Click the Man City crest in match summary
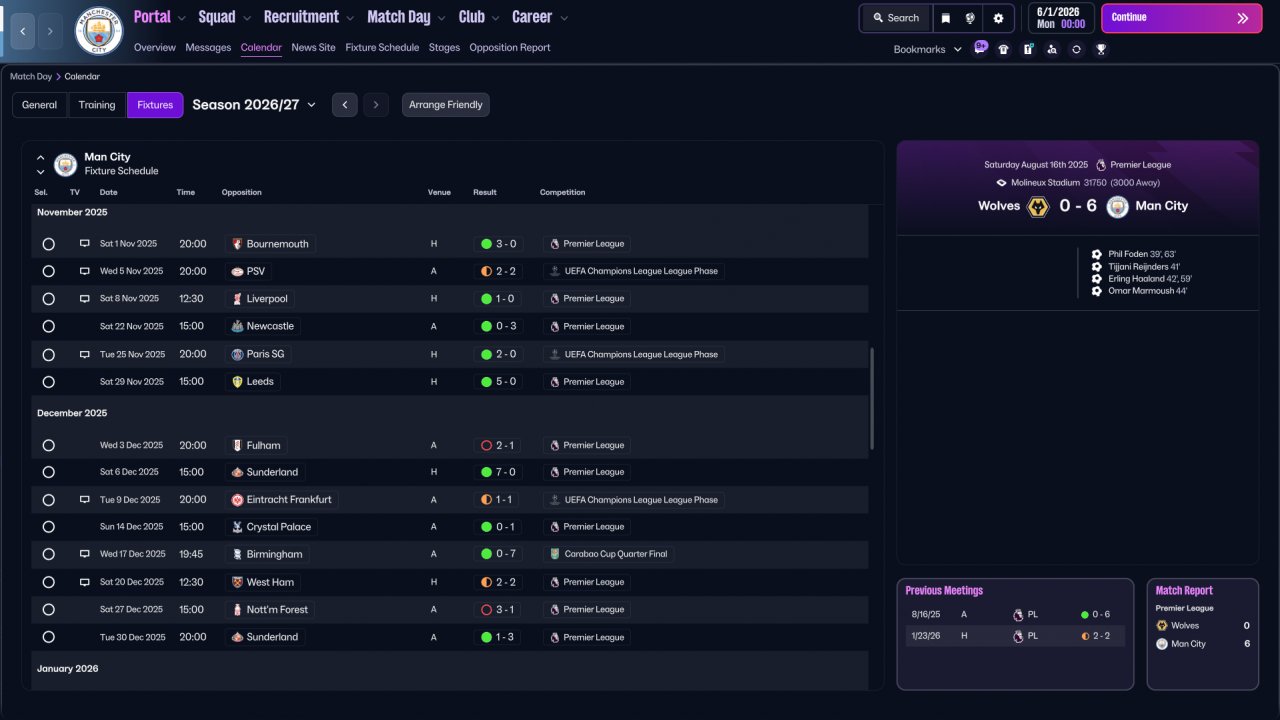The image size is (1280, 720). click(1118, 207)
